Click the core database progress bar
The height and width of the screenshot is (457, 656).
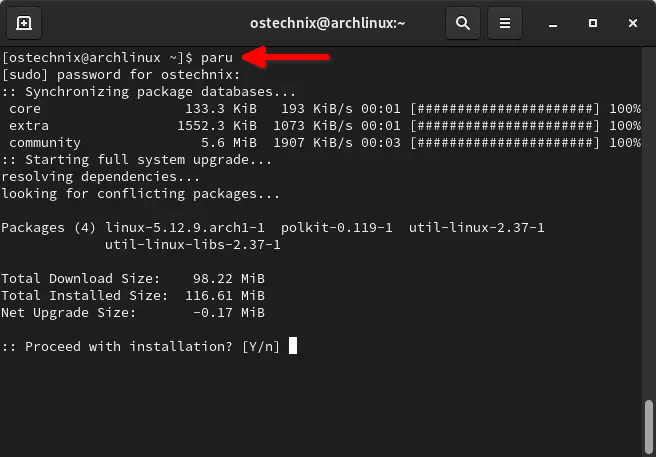pyautogui.click(x=505, y=108)
